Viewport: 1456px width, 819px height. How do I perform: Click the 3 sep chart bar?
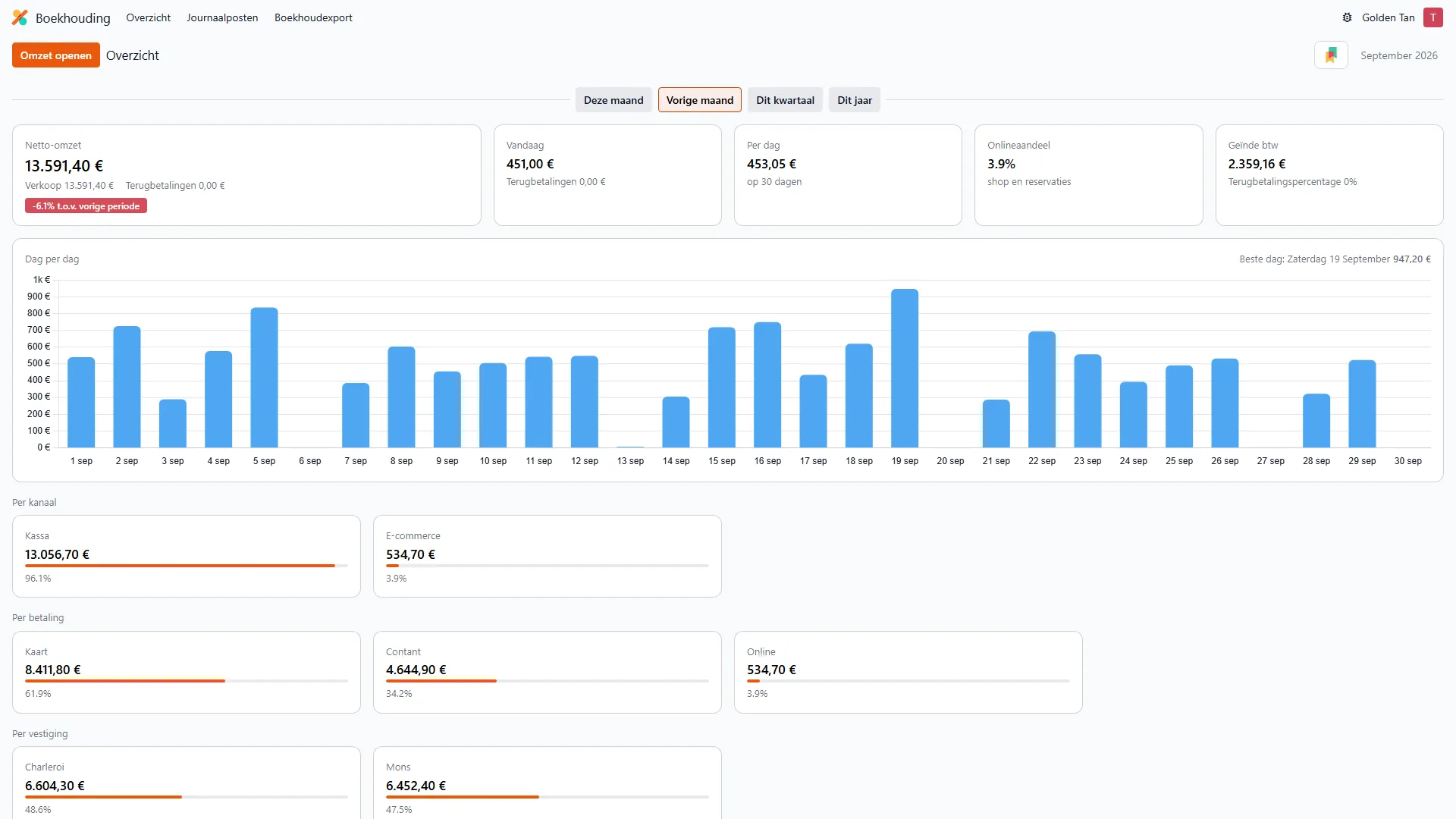[173, 423]
